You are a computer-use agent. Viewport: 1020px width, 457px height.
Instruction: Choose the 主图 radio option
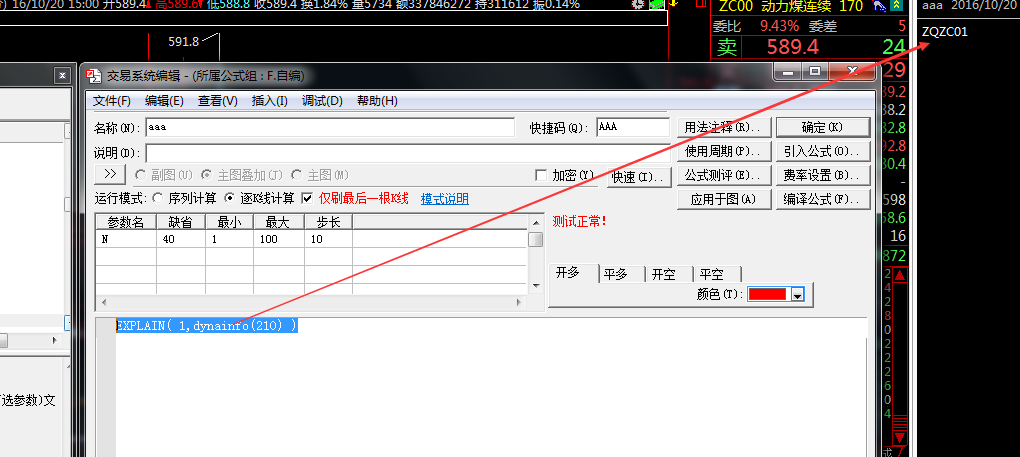coord(297,175)
